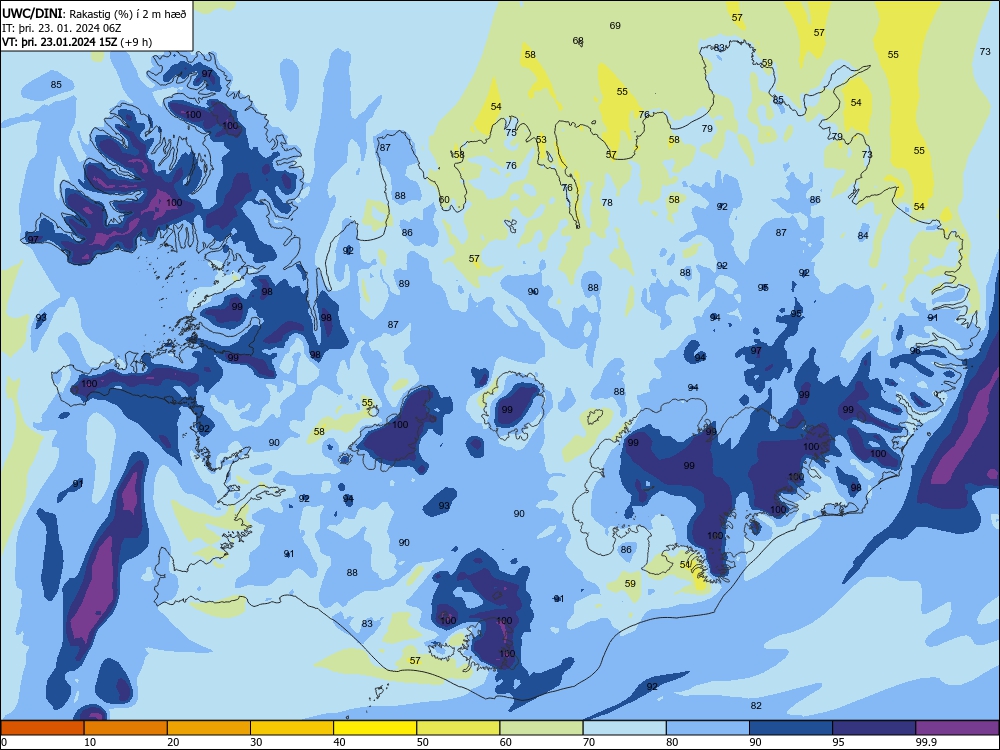Click the 96 humidity value on the map
1000x750 pixels.
pos(915,351)
